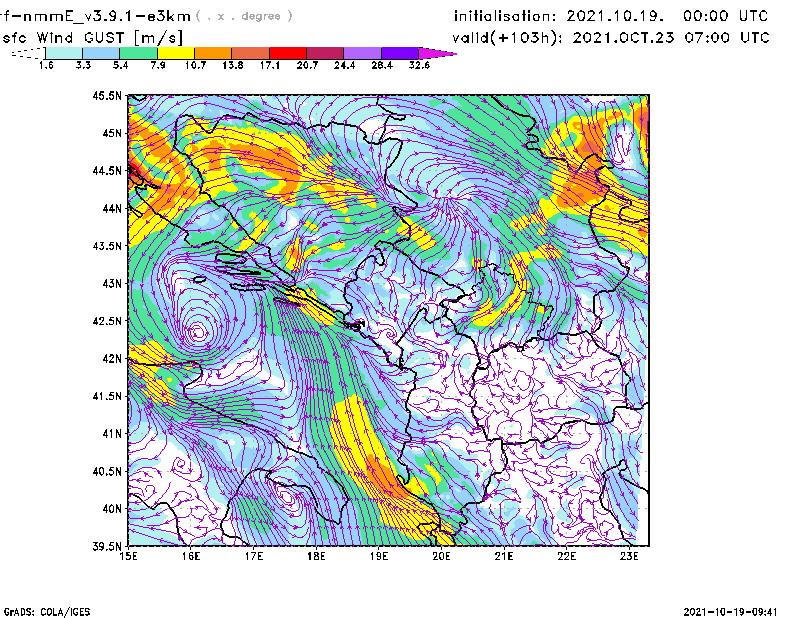Click the legend value 28.4
This screenshot has height=618, width=800.
[x=382, y=65]
